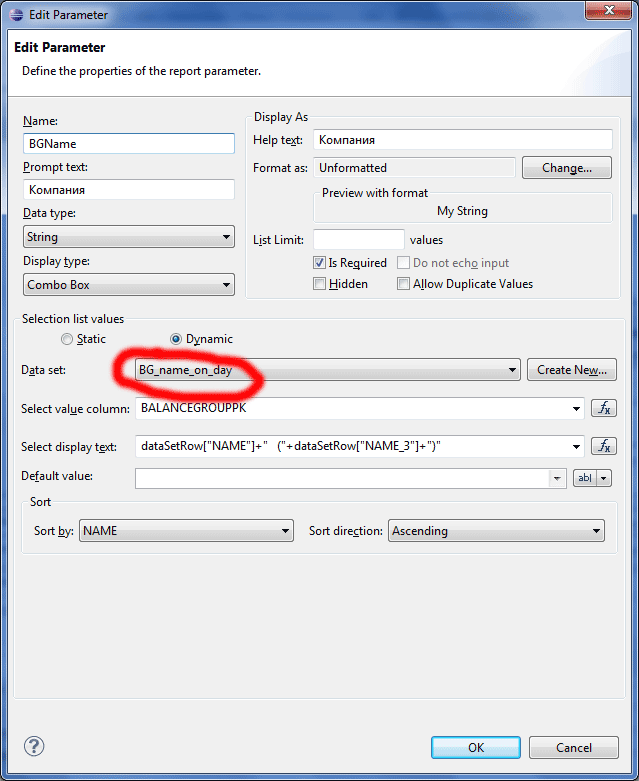
Task: Expand the Select value column dropdown arrow
Action: (576, 408)
